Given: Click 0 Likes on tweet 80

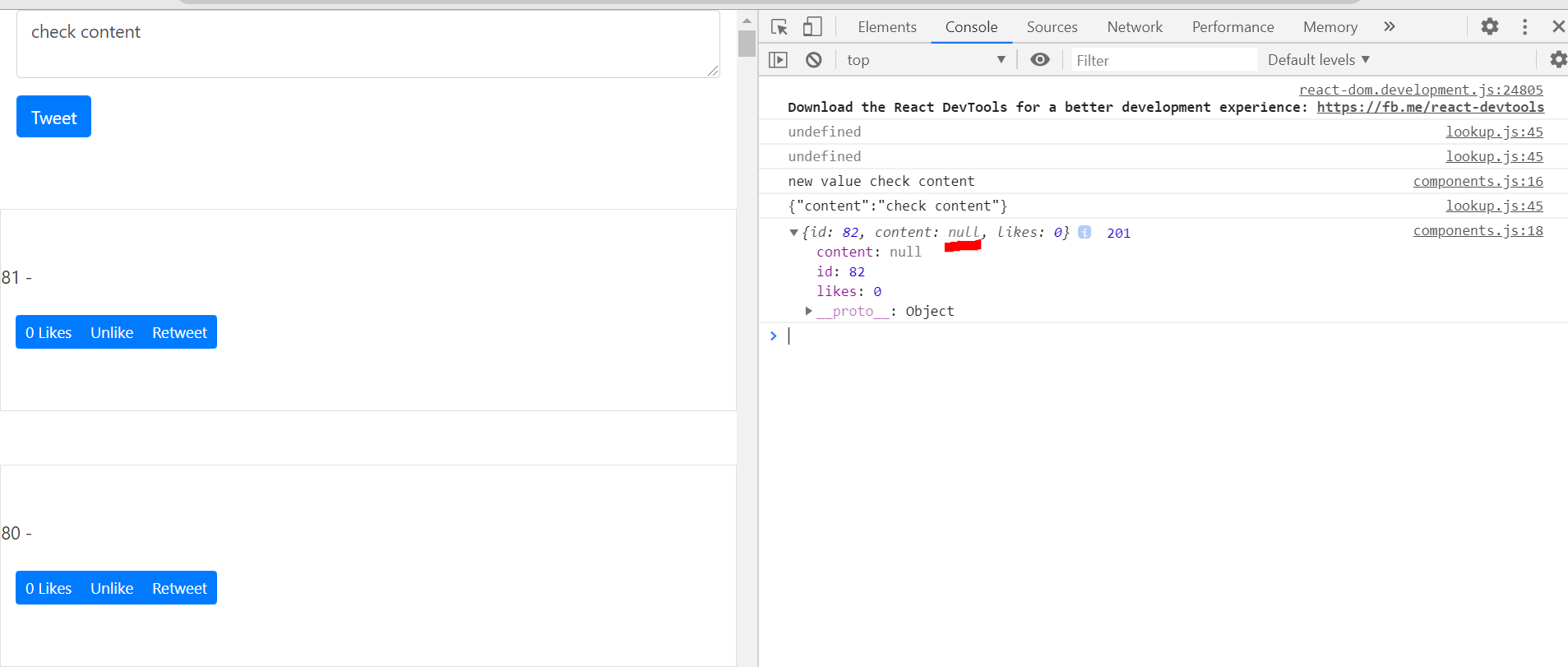Looking at the screenshot, I should point(49,588).
